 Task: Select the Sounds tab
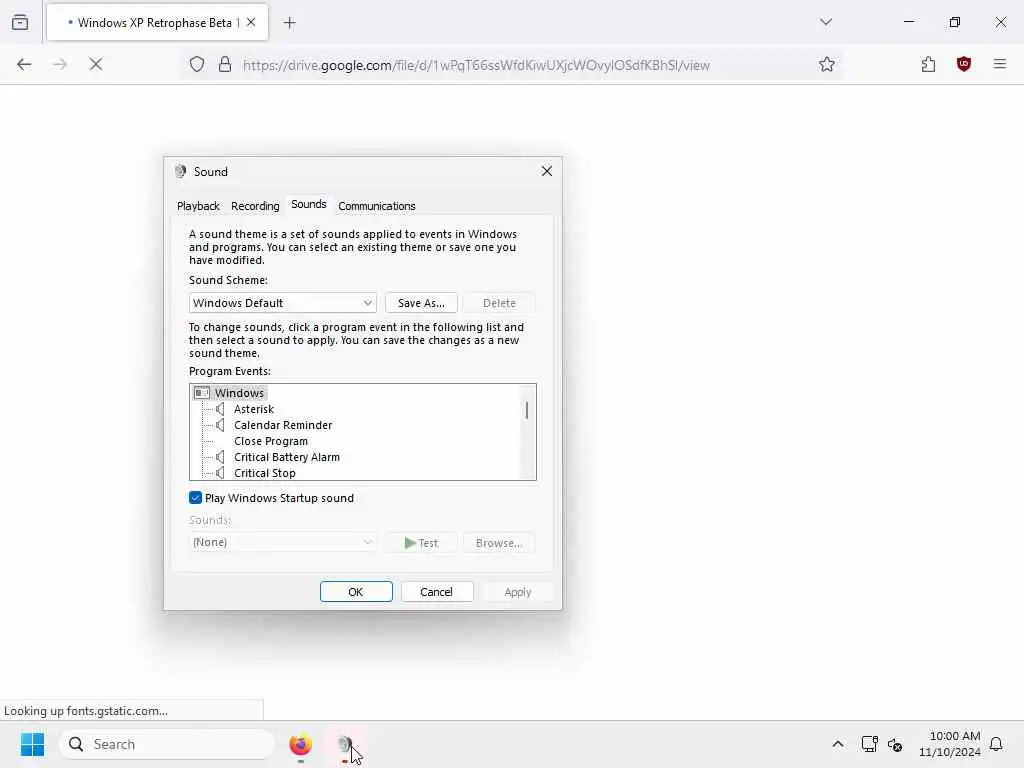pyautogui.click(x=308, y=204)
